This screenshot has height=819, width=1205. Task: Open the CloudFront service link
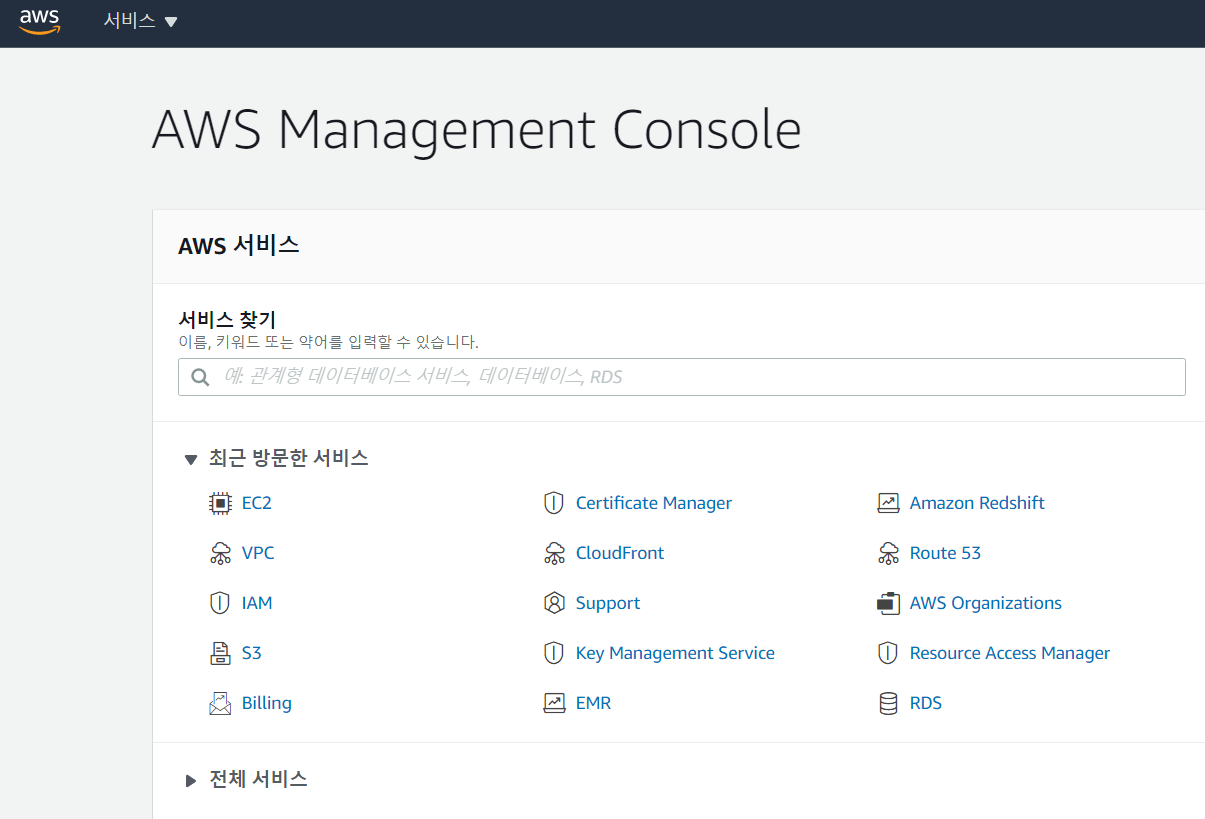(619, 553)
